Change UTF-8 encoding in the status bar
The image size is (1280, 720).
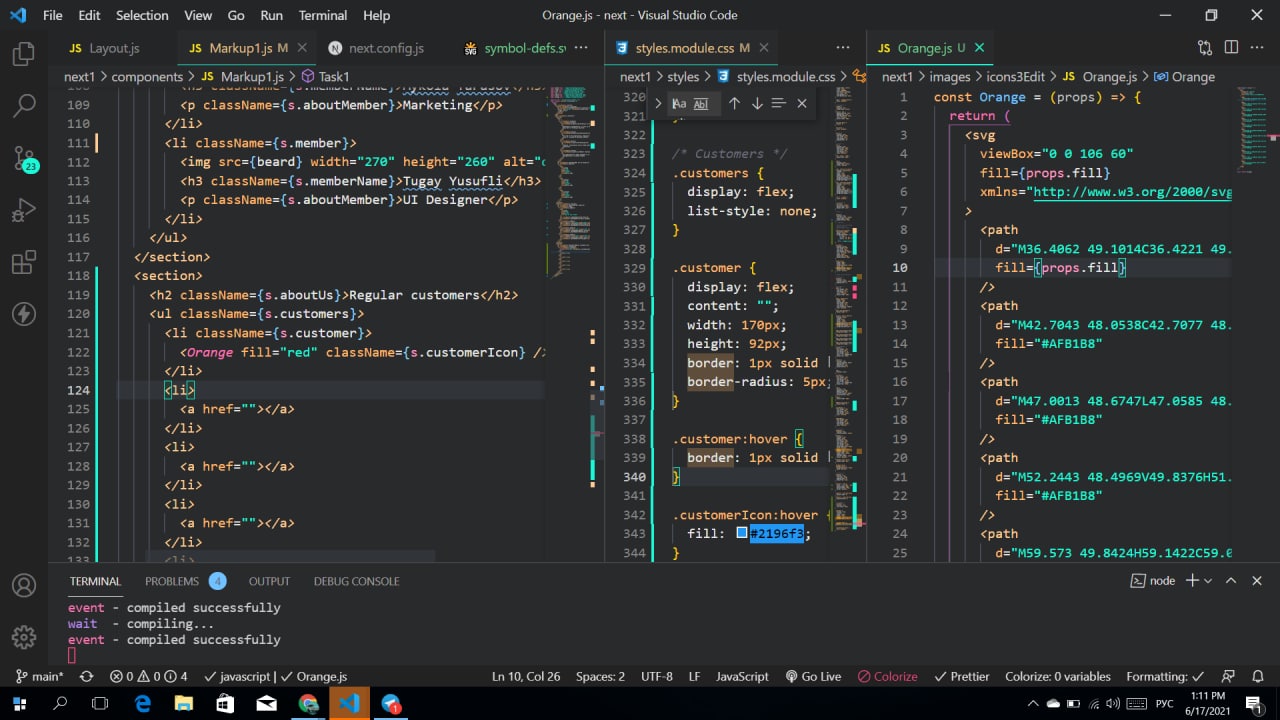656,676
